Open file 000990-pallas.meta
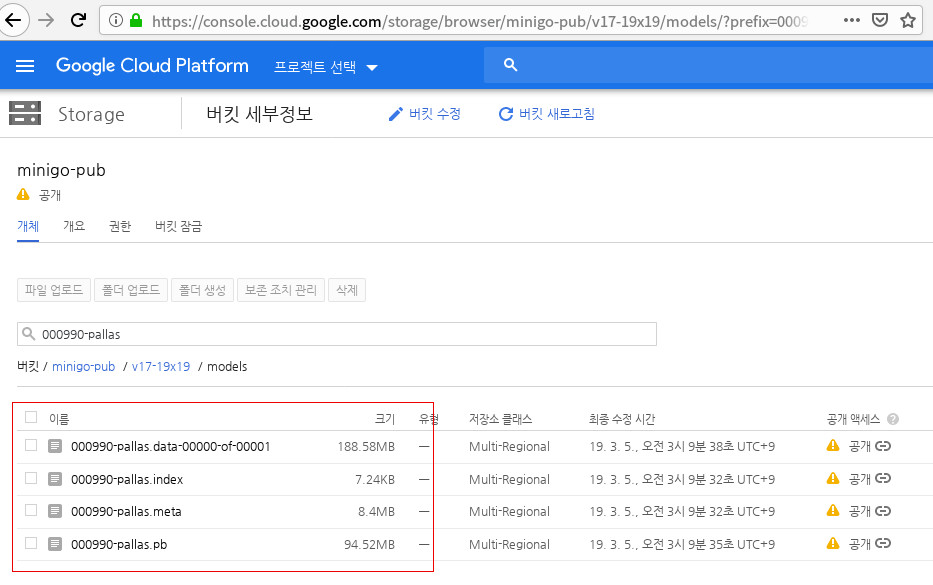Viewport: 933px width, 585px height. coord(126,512)
